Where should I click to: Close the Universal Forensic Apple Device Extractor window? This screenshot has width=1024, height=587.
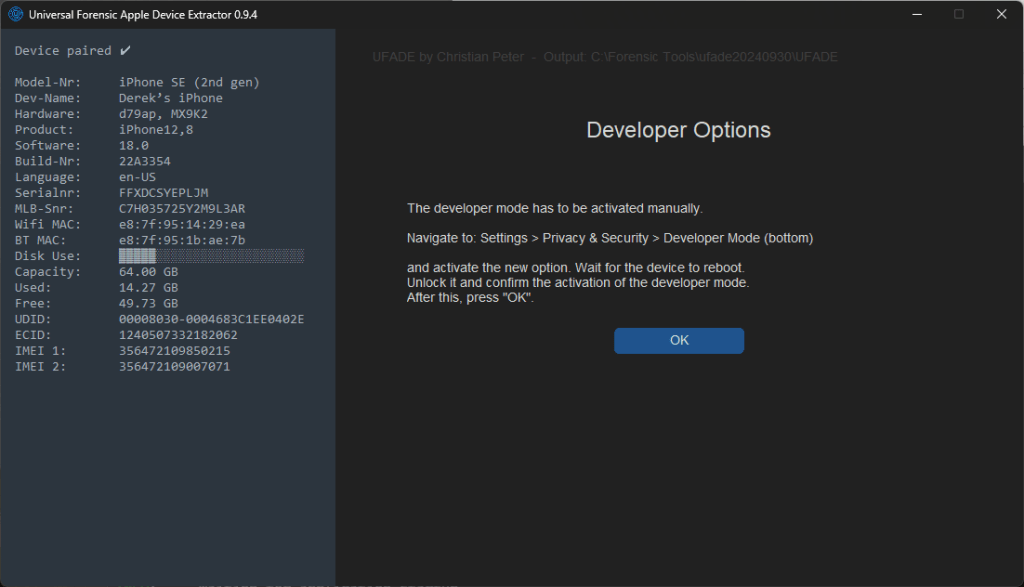pos(1001,14)
